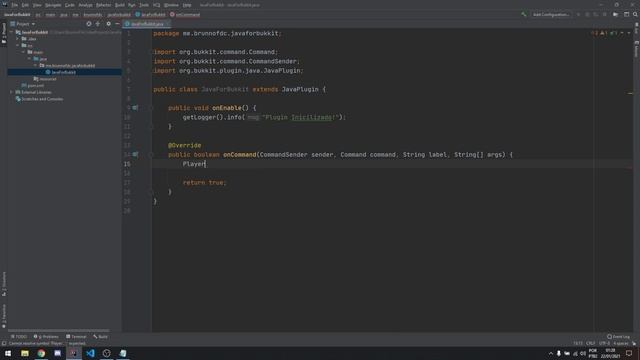640x360 pixels.
Task: Hide the Project panel with minus icon
Action: [x=117, y=24]
